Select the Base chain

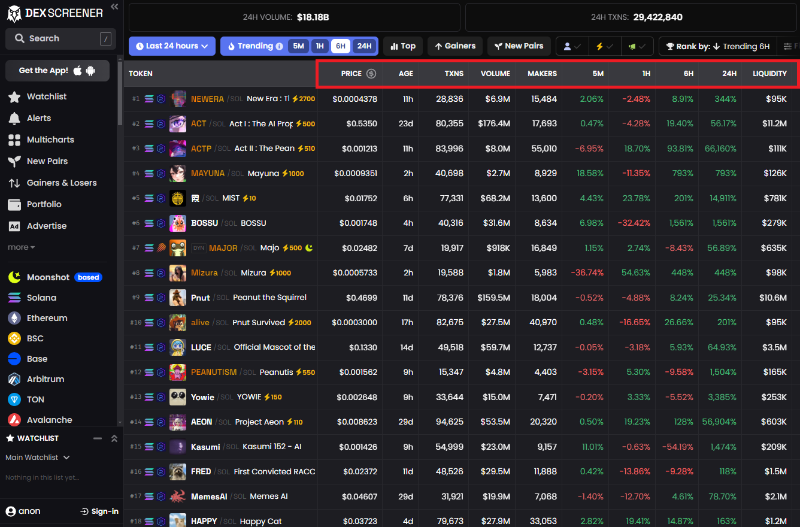(x=28, y=359)
